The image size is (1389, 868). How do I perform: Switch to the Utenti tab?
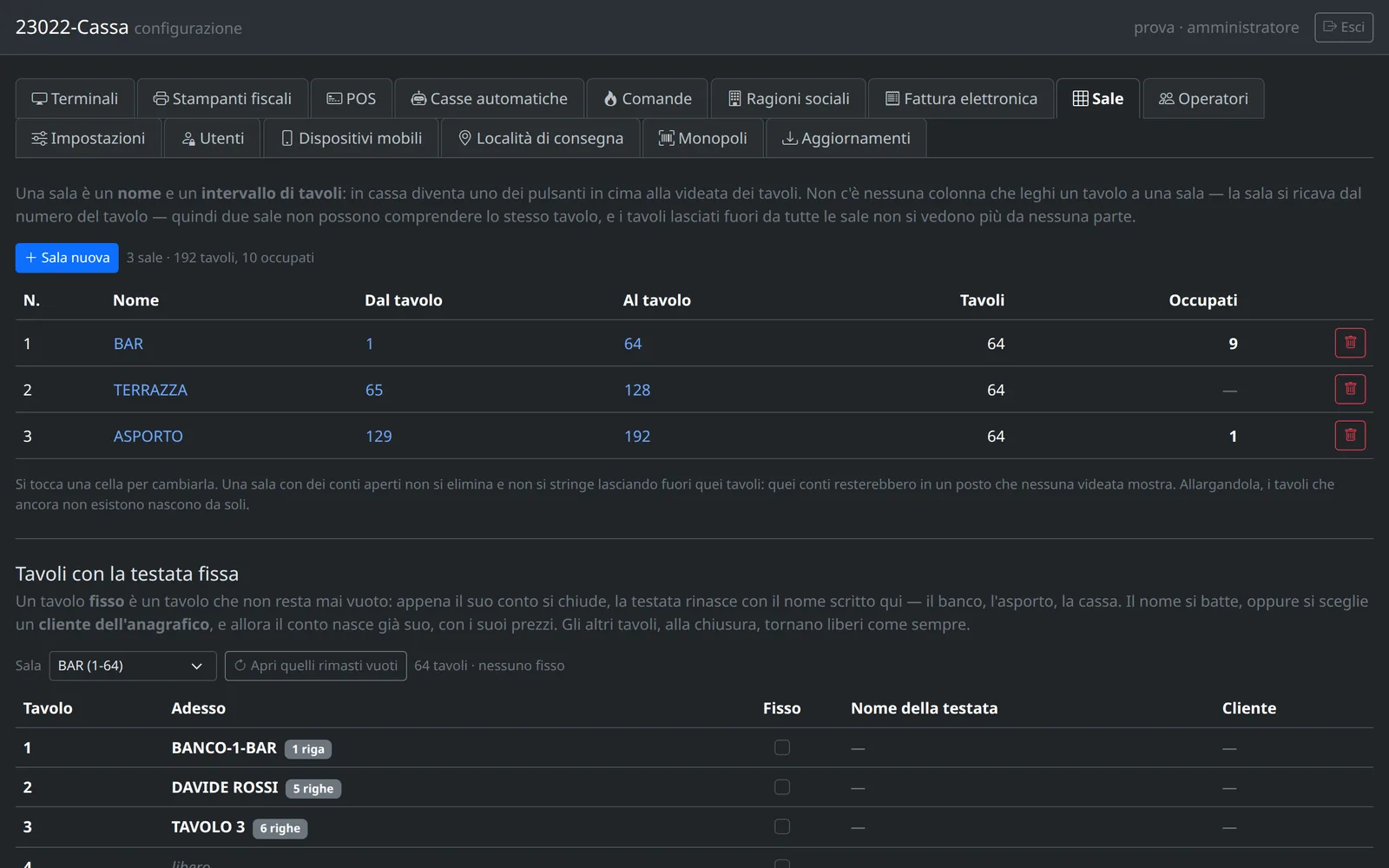(213, 138)
